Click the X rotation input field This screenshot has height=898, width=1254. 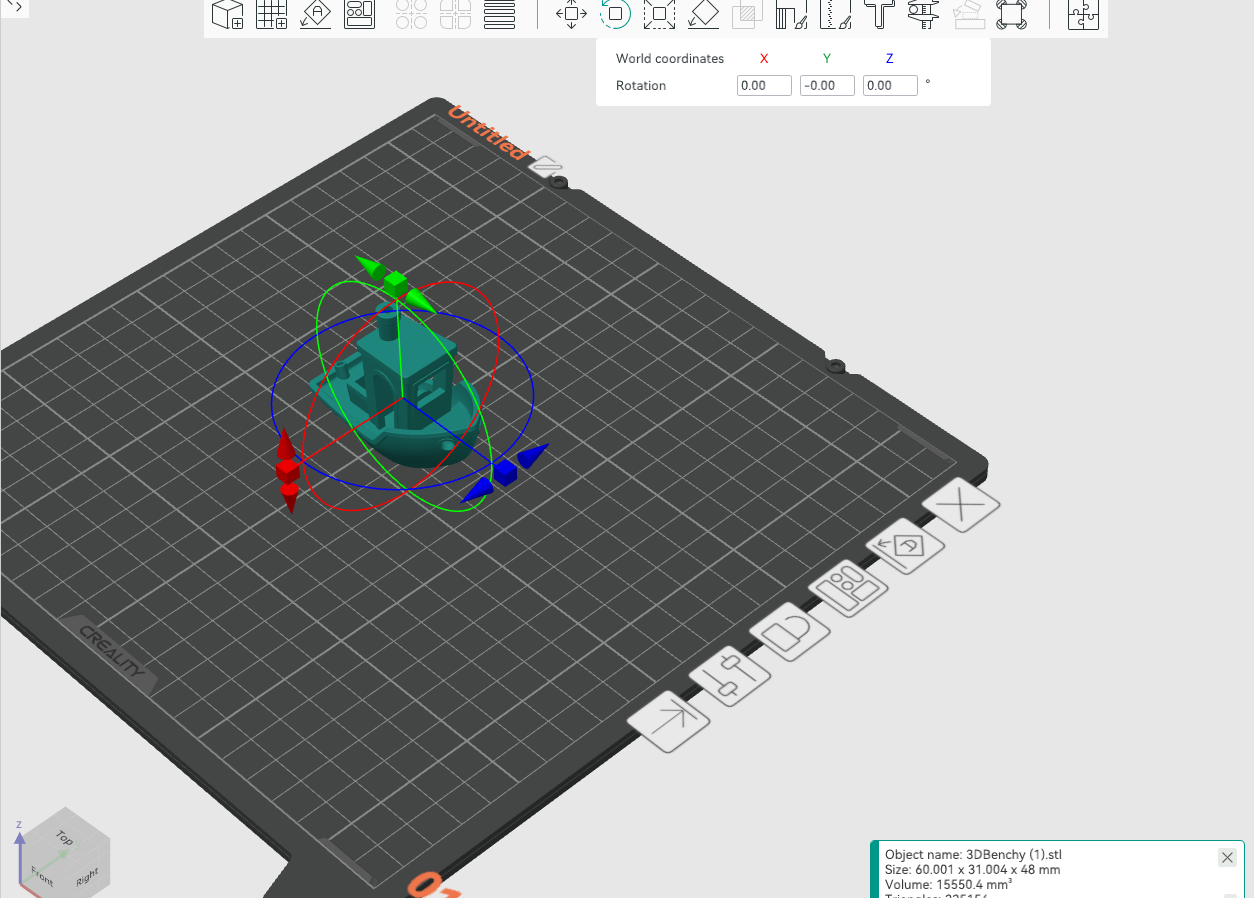click(764, 86)
